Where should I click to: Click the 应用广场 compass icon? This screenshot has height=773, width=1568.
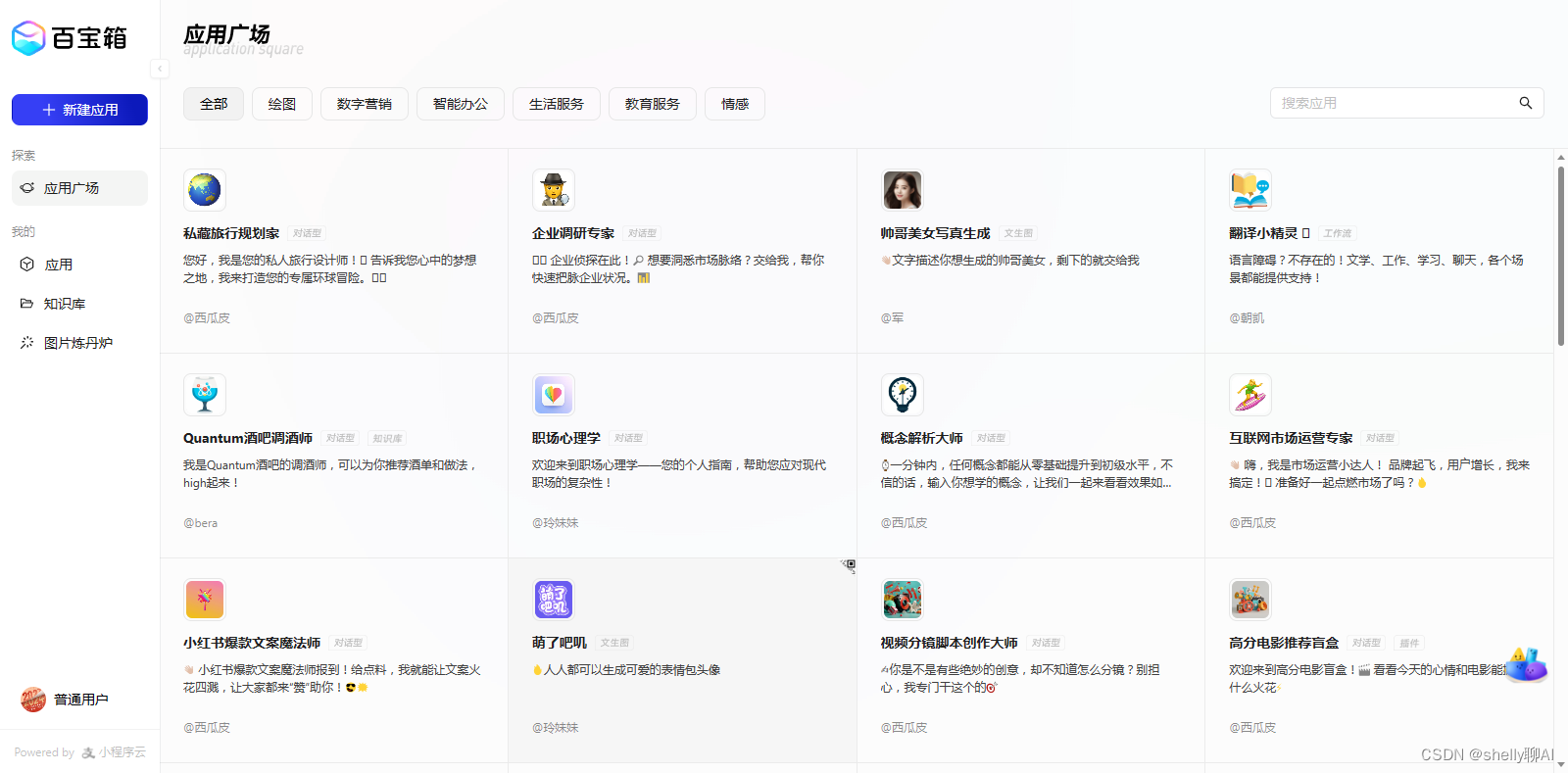pos(27,188)
